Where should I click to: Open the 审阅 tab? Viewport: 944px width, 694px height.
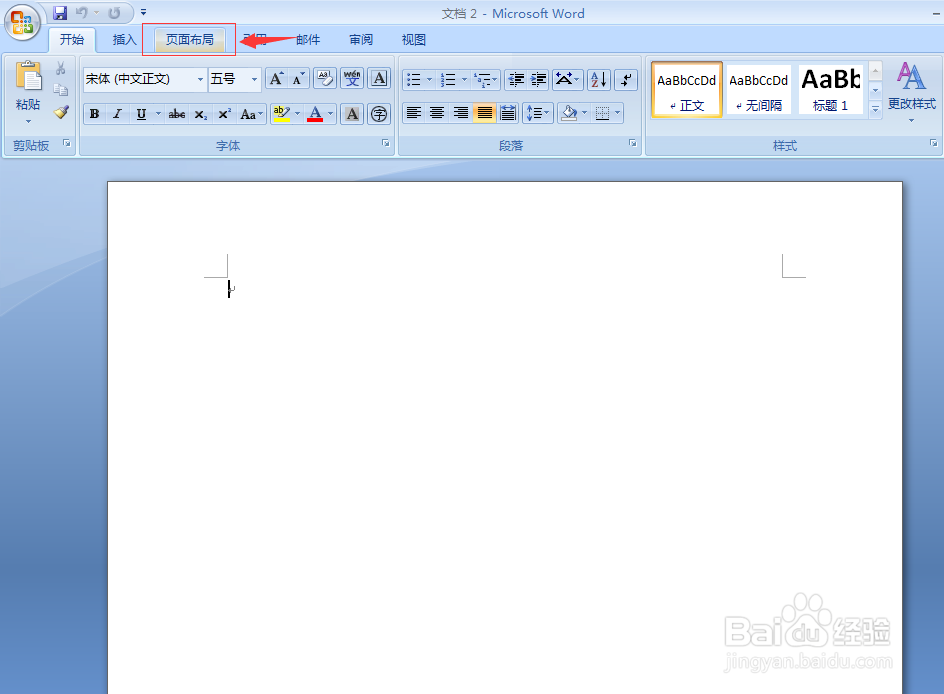pos(361,40)
